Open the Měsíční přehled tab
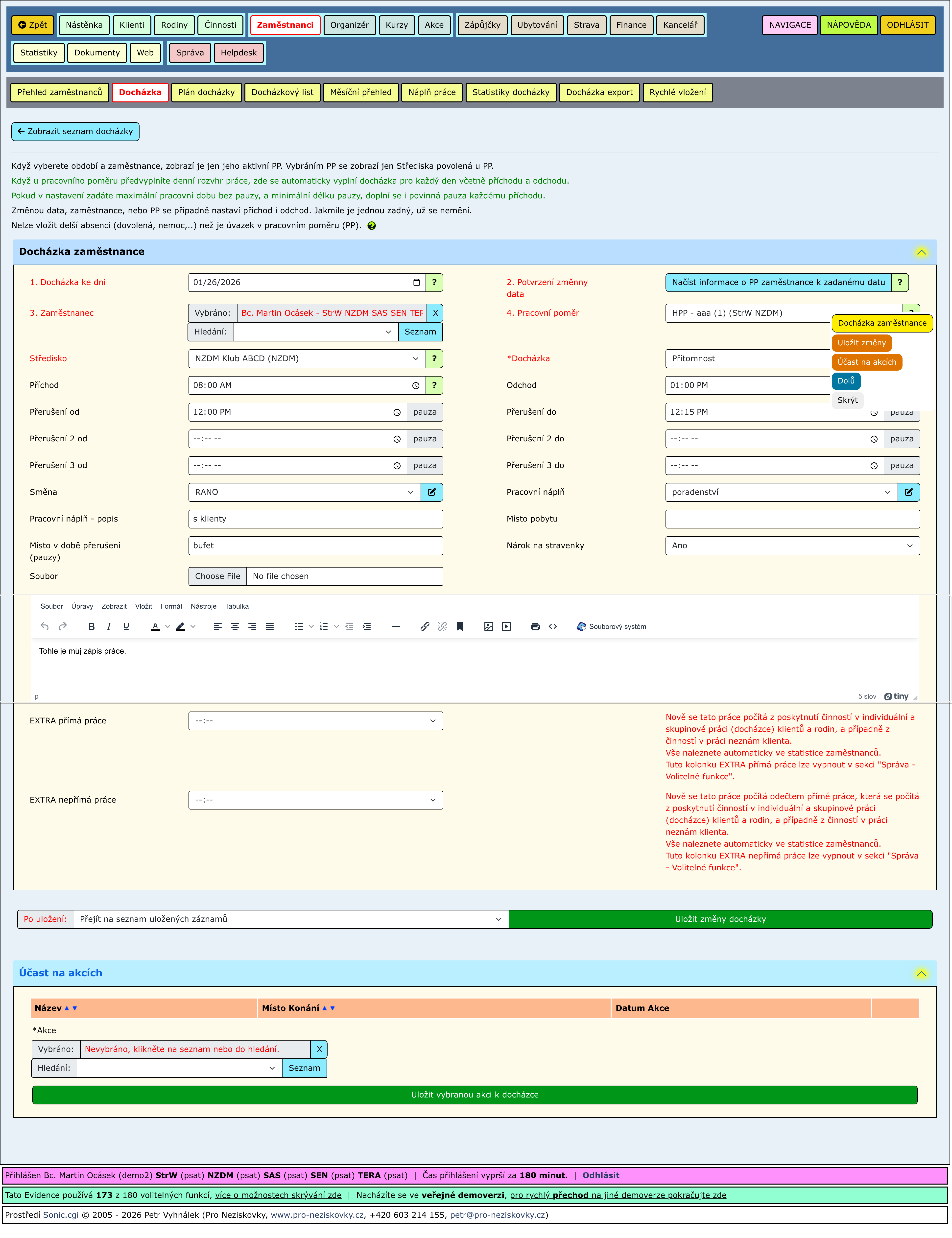 click(360, 92)
